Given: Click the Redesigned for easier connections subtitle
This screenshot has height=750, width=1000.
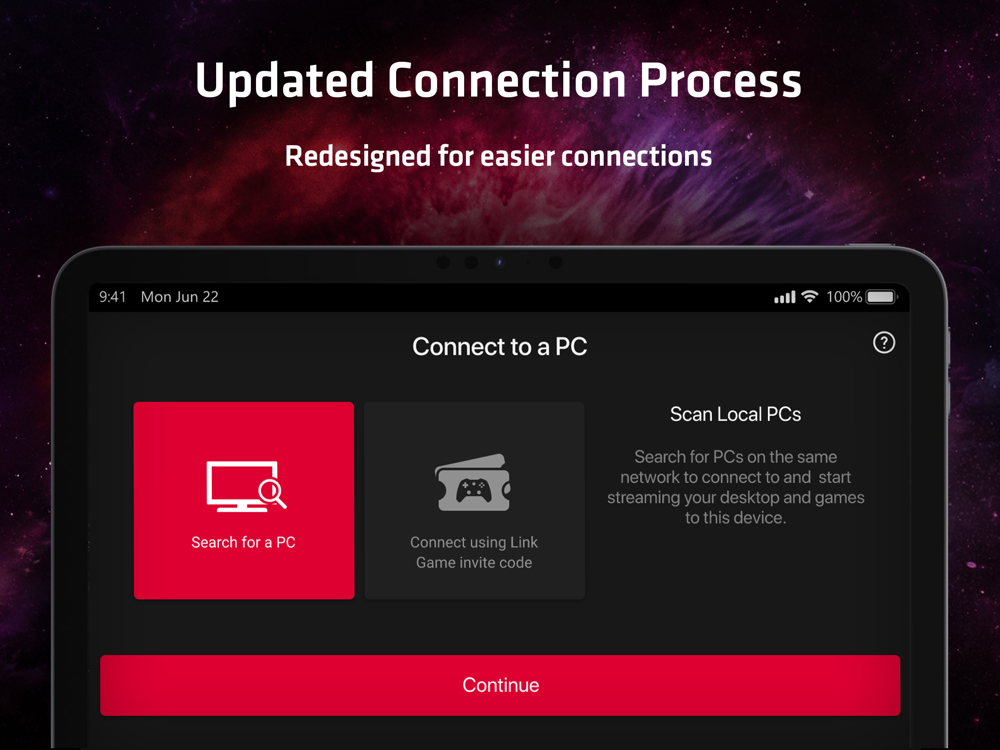Looking at the screenshot, I should point(498,156).
